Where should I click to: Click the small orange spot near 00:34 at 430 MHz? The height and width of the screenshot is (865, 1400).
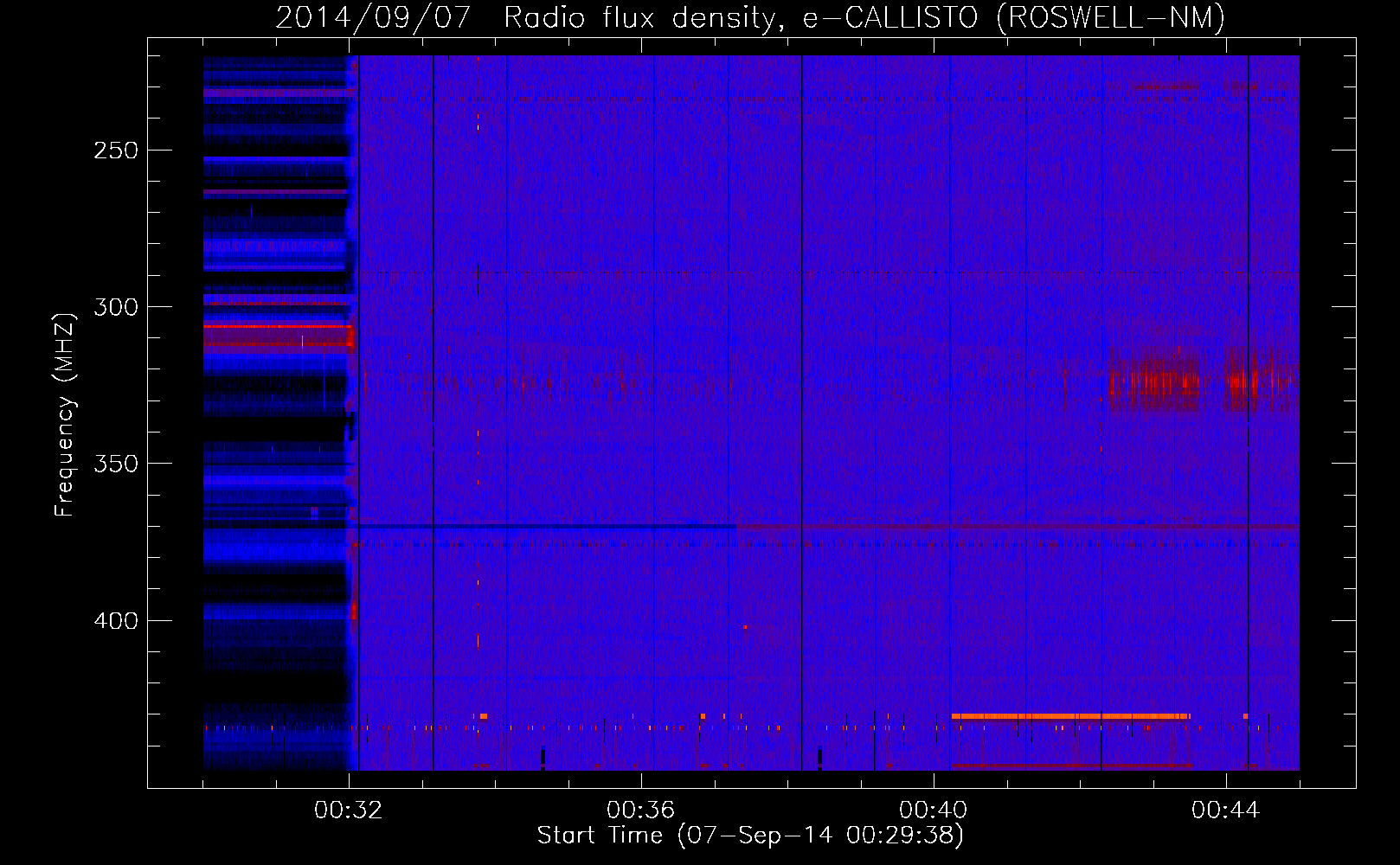pos(483,716)
